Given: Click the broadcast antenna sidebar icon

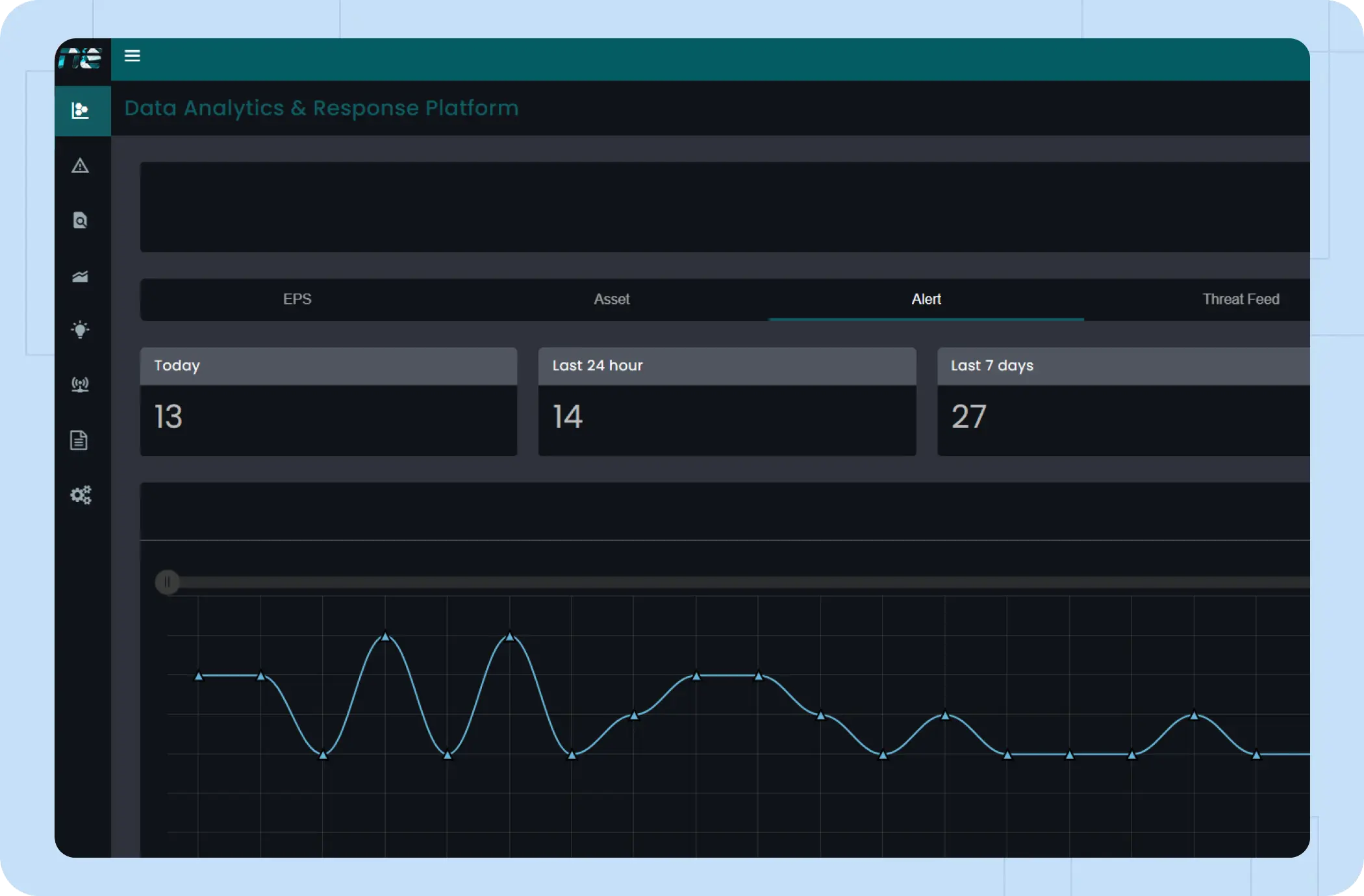Looking at the screenshot, I should point(80,385).
